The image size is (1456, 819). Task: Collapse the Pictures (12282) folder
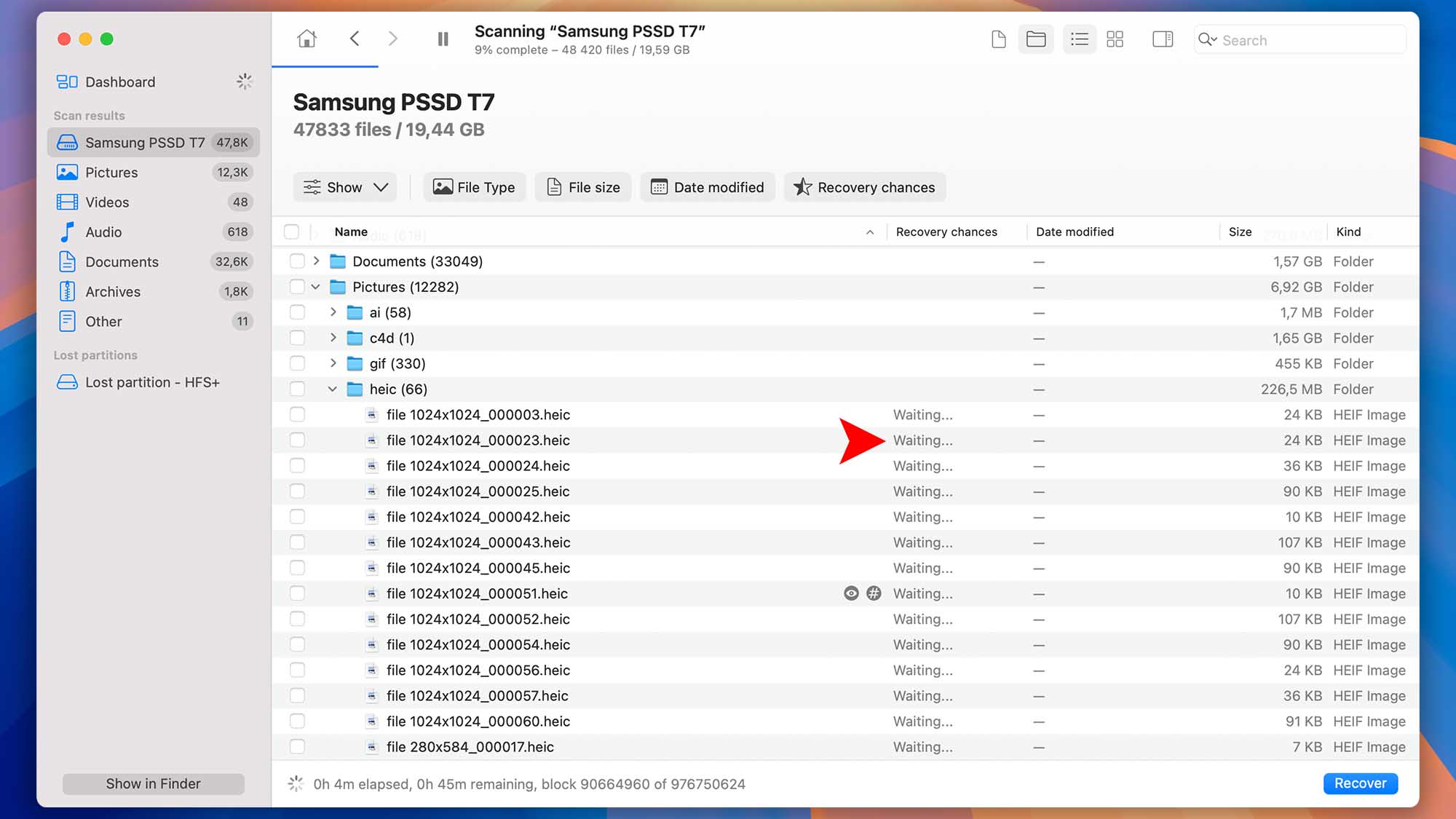[x=316, y=287]
